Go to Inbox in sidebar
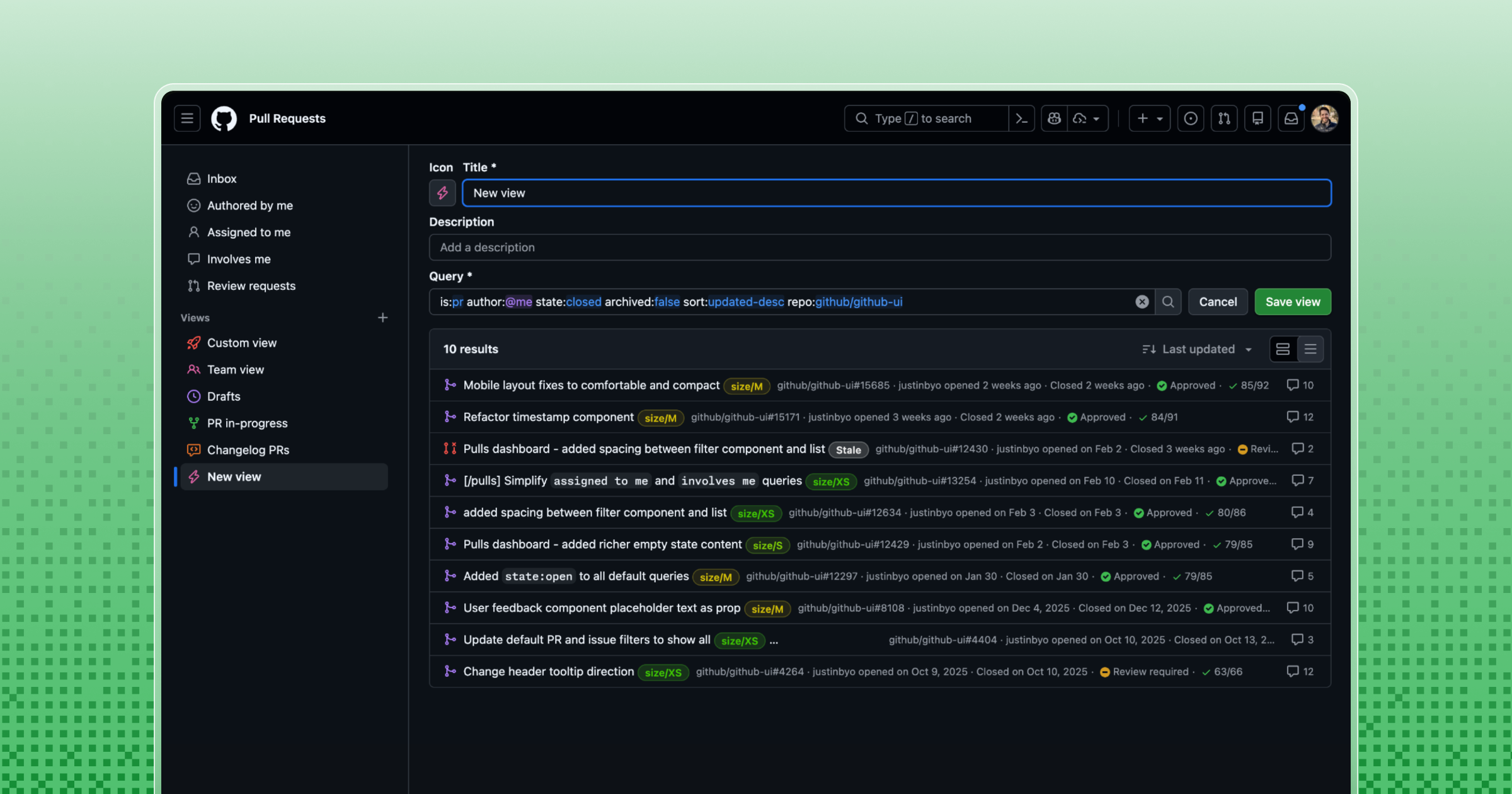 pos(284,179)
